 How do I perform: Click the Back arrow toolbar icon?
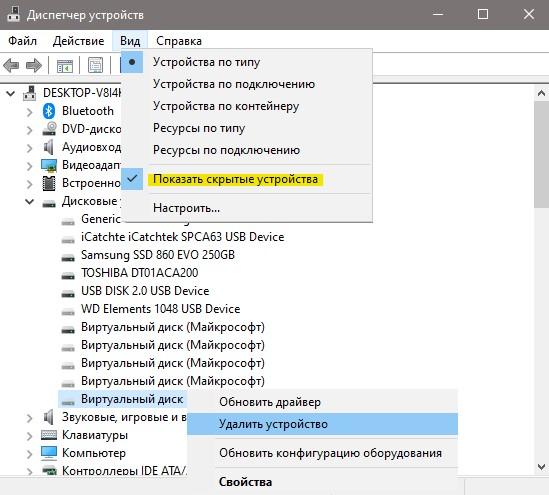click(11, 65)
